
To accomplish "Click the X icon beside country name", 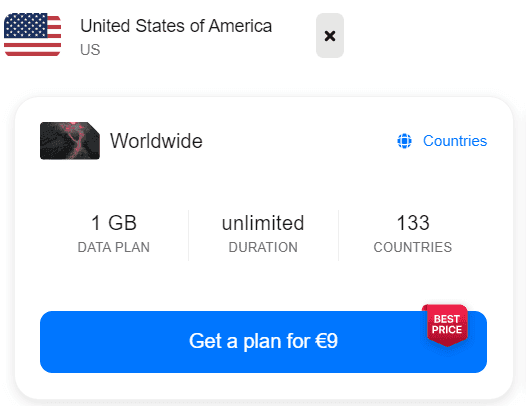I will click(x=330, y=36).
